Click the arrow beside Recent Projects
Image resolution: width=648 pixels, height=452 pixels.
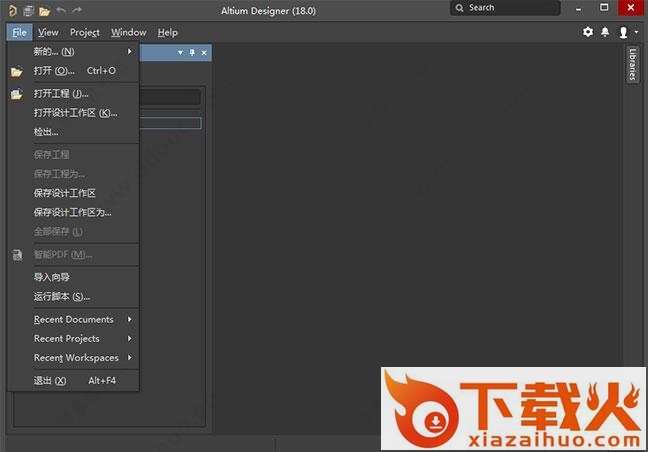pyautogui.click(x=129, y=338)
